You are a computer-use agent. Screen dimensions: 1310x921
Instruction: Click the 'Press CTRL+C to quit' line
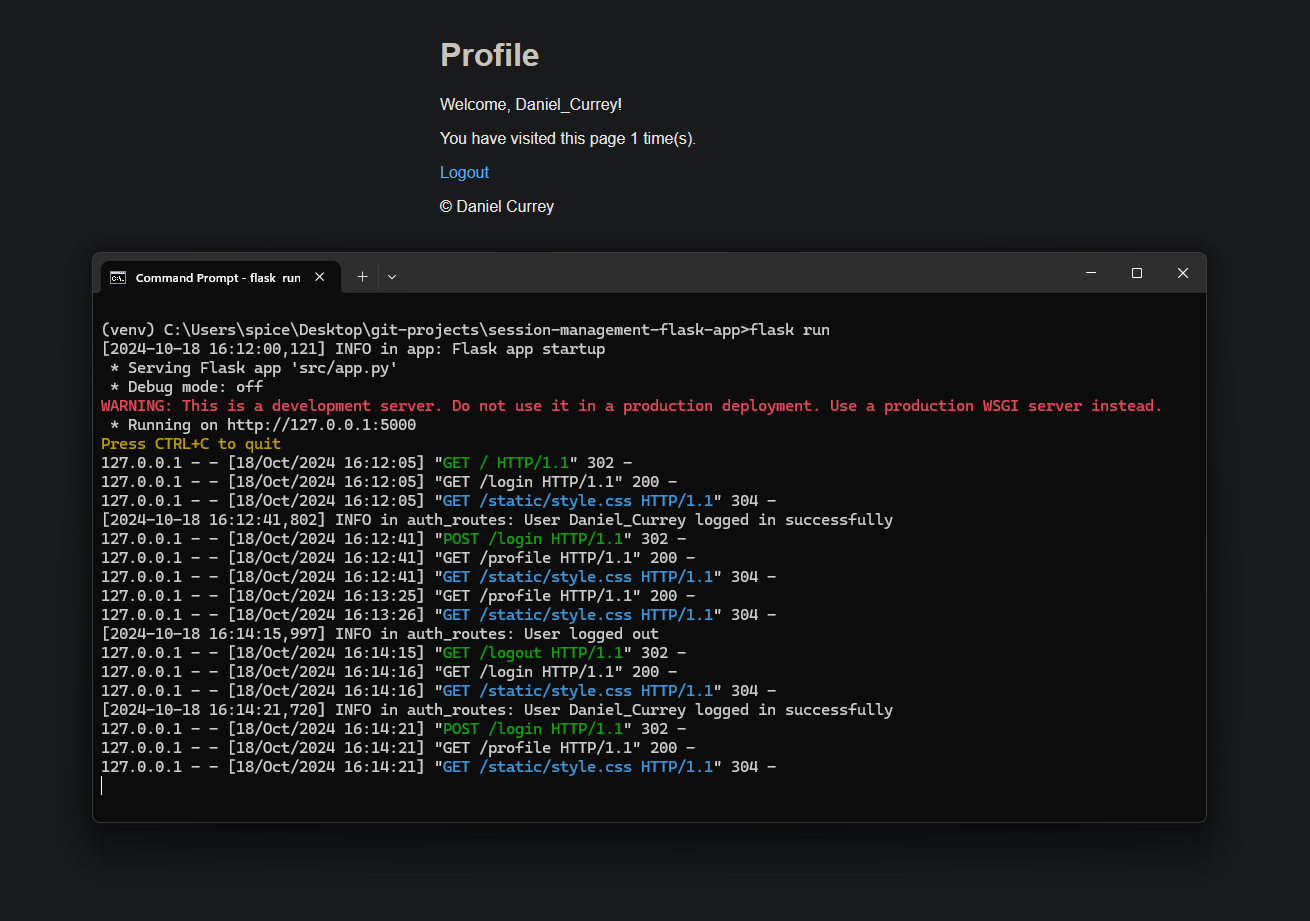coord(191,444)
